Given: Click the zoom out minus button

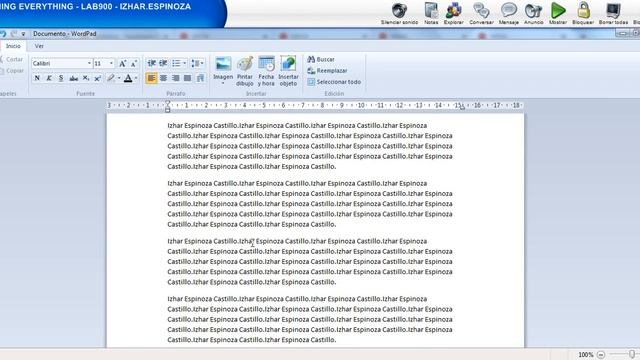Looking at the screenshot, I should [601, 355].
